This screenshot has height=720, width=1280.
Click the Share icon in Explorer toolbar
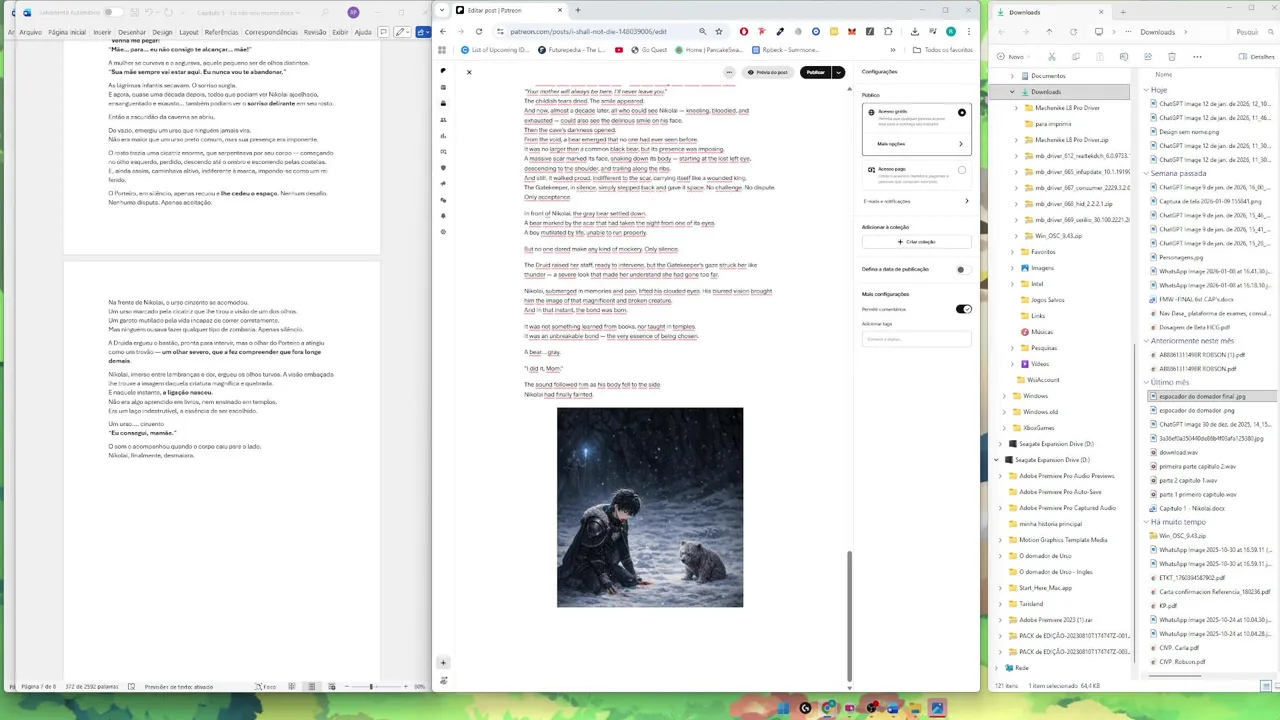[x=1148, y=57]
